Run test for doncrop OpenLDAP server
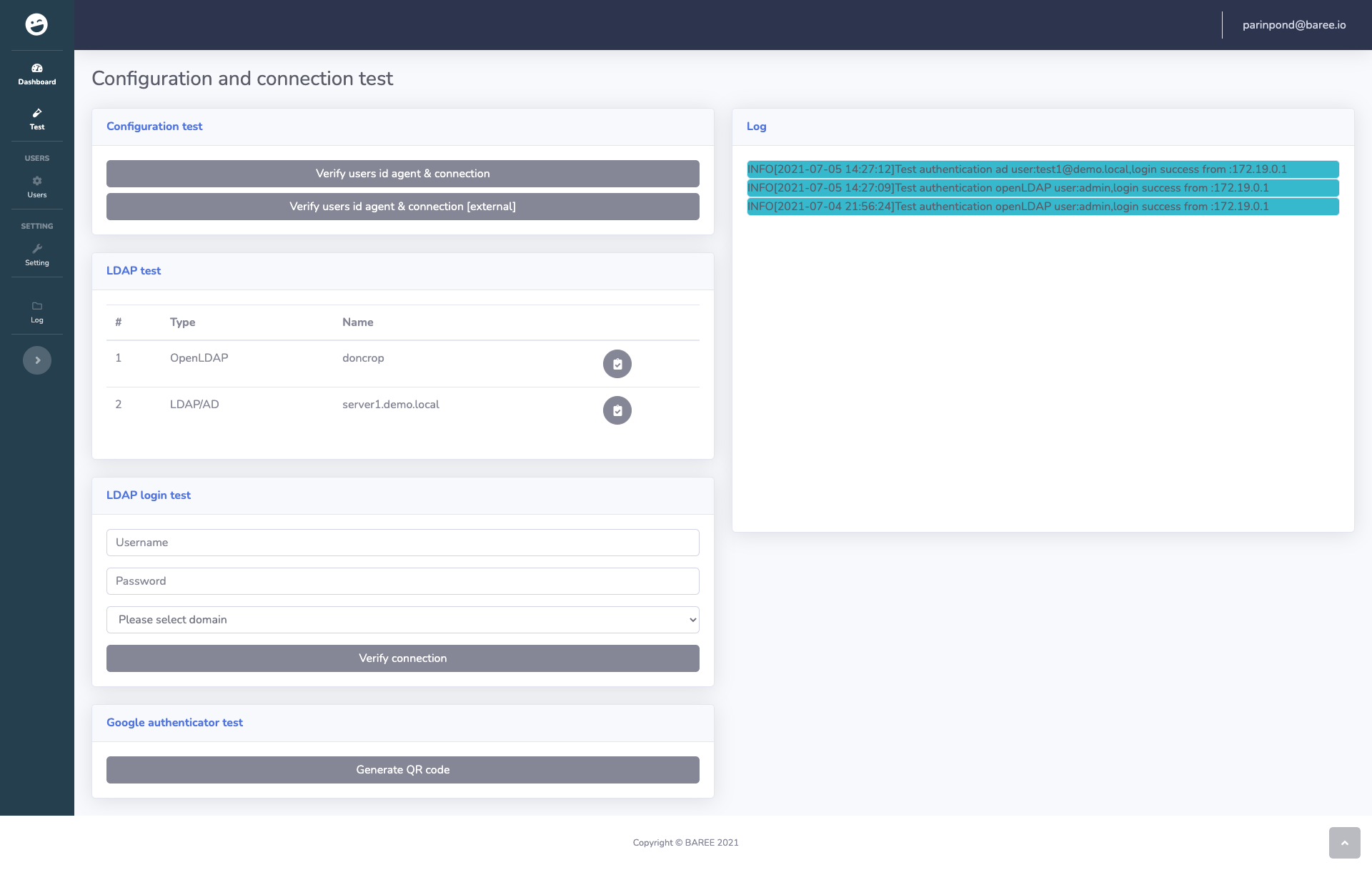Image resolution: width=1372 pixels, height=870 pixels. (617, 363)
